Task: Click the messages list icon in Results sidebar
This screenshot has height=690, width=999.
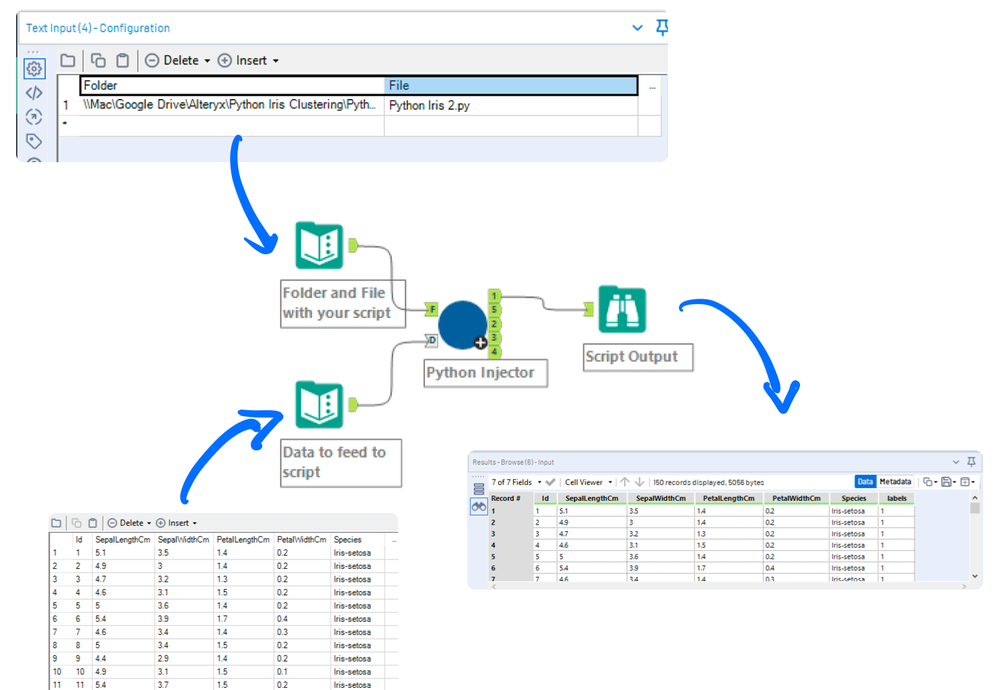Action: click(x=478, y=489)
